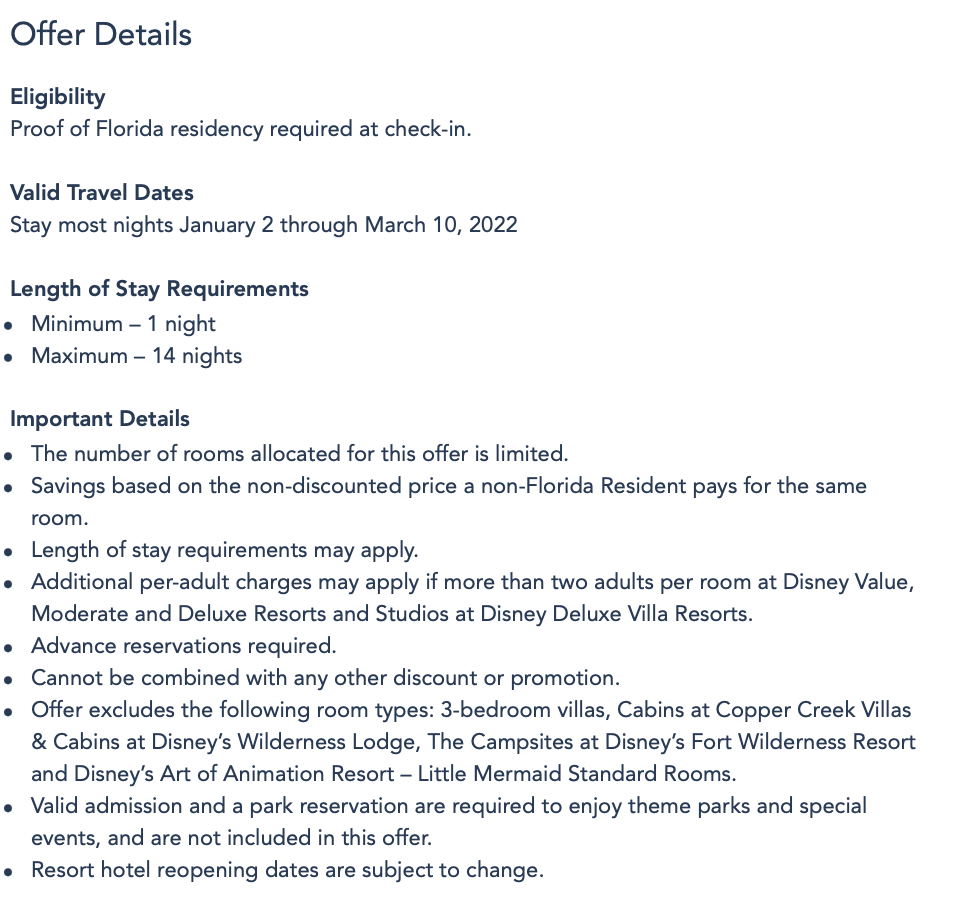Select the Valid Travel Dates subheading
The height and width of the screenshot is (908, 966).
click(x=102, y=192)
